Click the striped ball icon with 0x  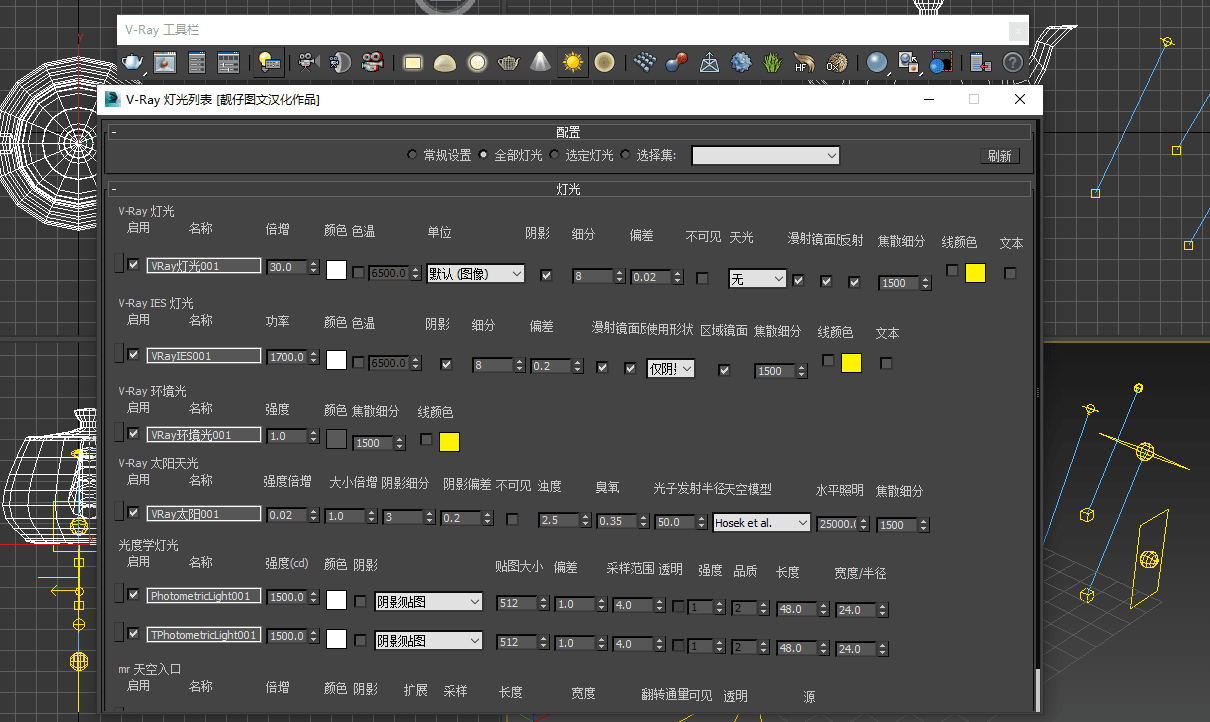tap(836, 63)
